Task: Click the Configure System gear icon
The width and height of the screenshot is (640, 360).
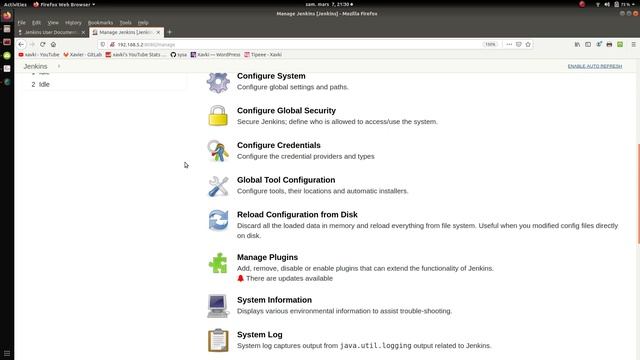Action: tap(218, 82)
